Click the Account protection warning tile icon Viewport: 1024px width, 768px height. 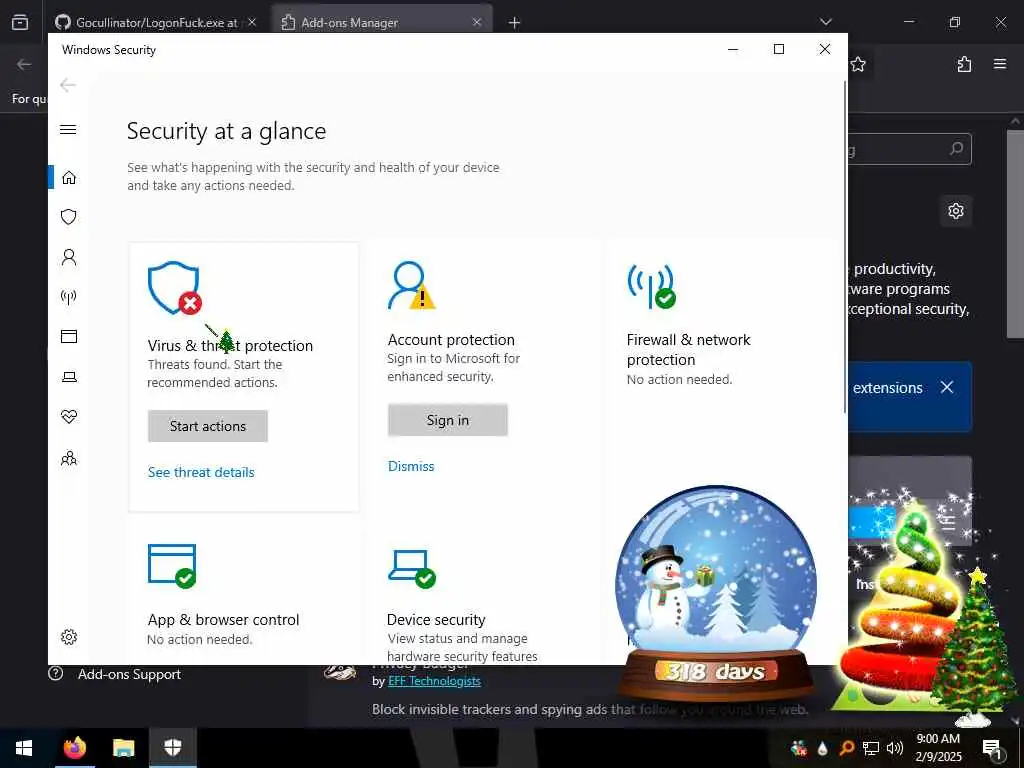[x=411, y=285]
